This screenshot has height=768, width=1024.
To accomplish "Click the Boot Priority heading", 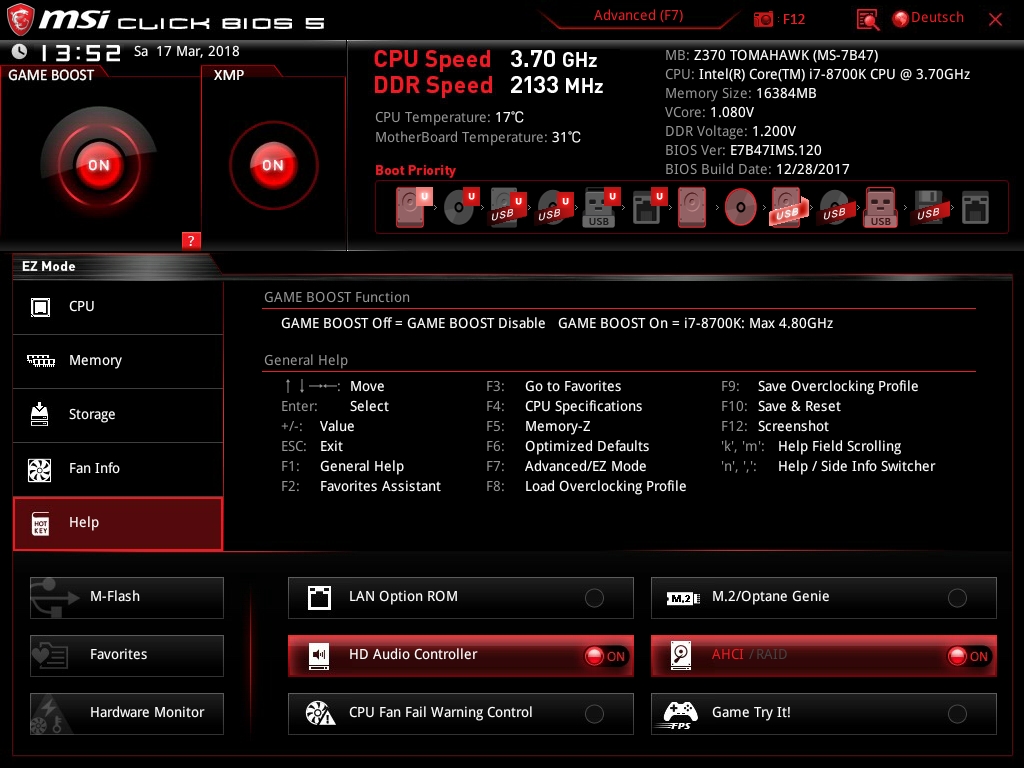I will point(415,170).
